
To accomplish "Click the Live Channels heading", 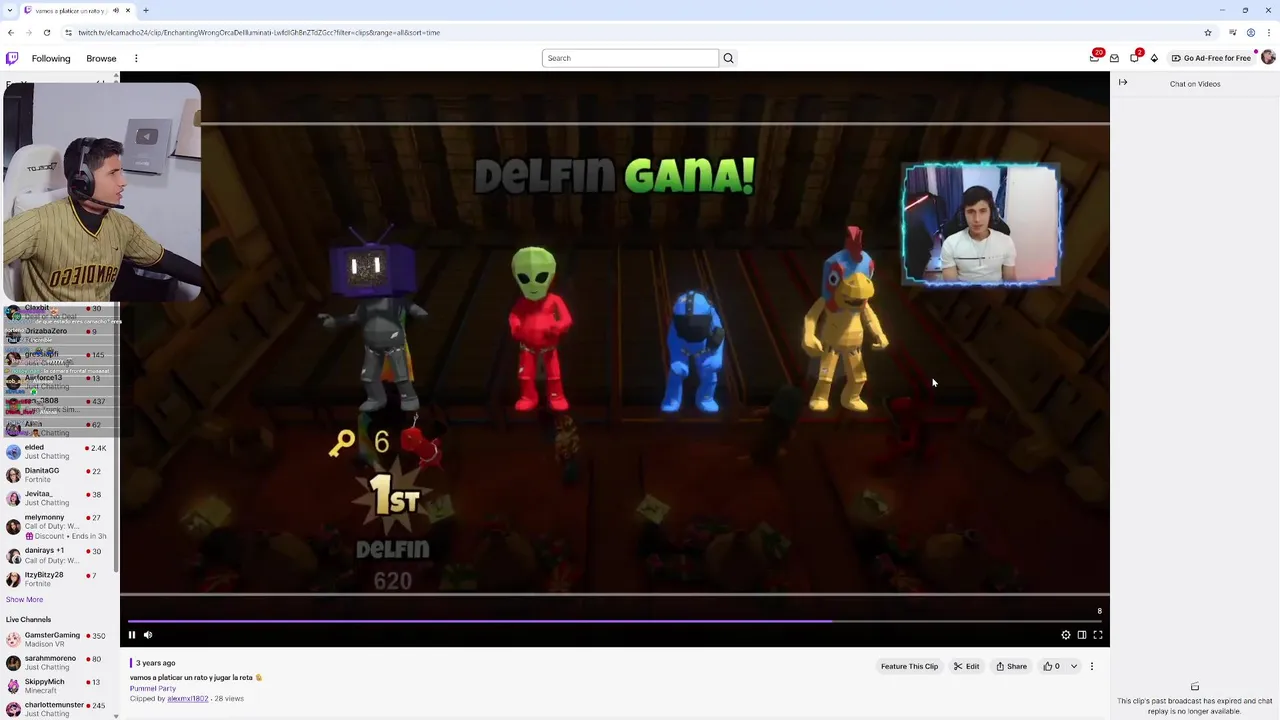I will [28, 619].
